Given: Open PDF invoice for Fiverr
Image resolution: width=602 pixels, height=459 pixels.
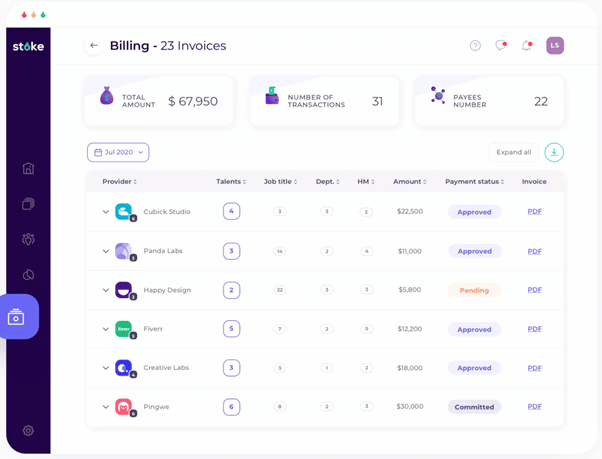Looking at the screenshot, I should (x=534, y=329).
